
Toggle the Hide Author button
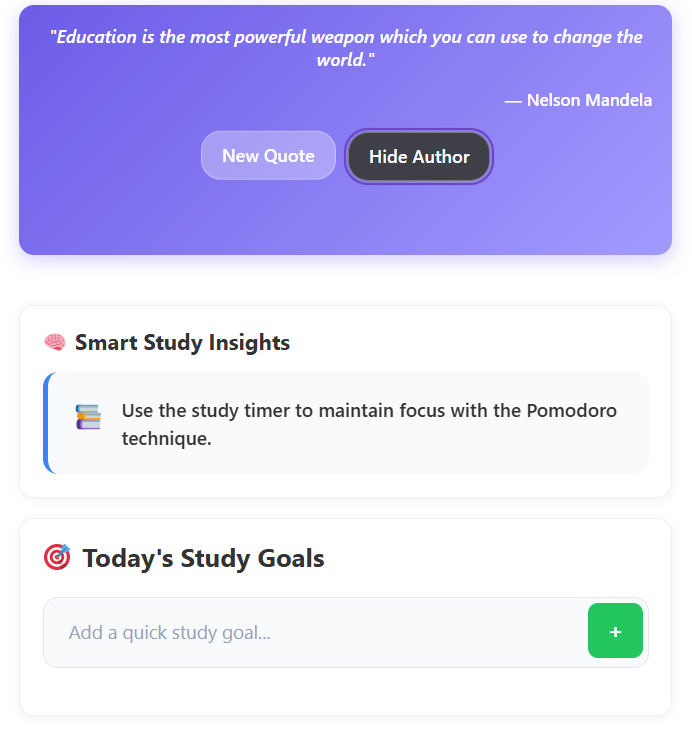pyautogui.click(x=419, y=156)
